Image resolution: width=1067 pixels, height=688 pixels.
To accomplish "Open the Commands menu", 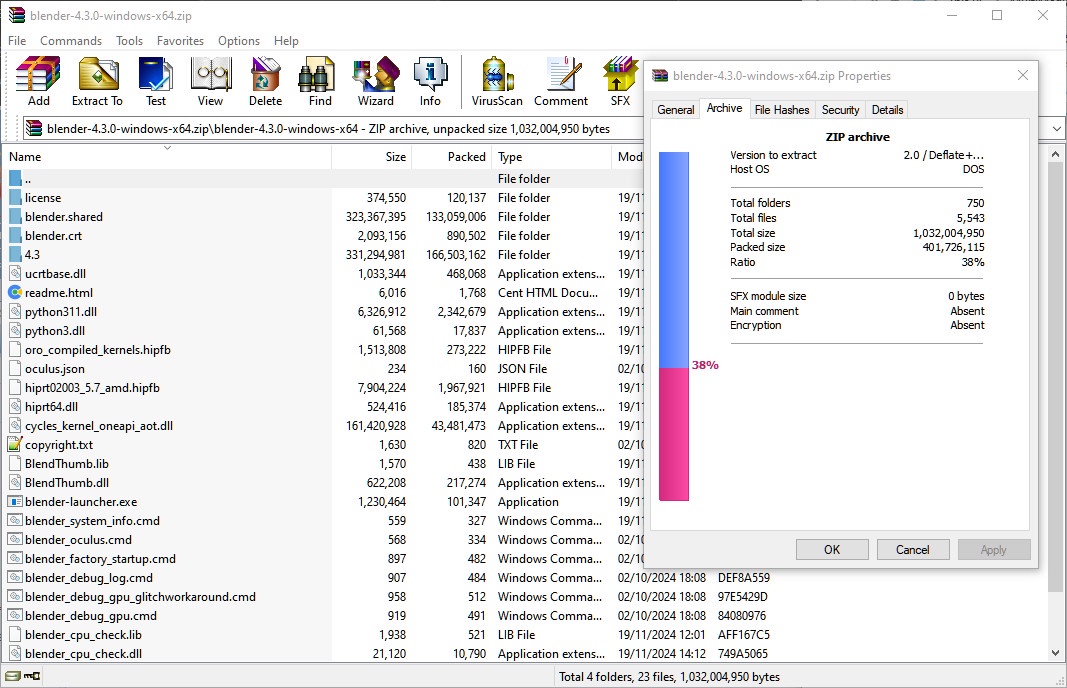I will click(x=71, y=41).
